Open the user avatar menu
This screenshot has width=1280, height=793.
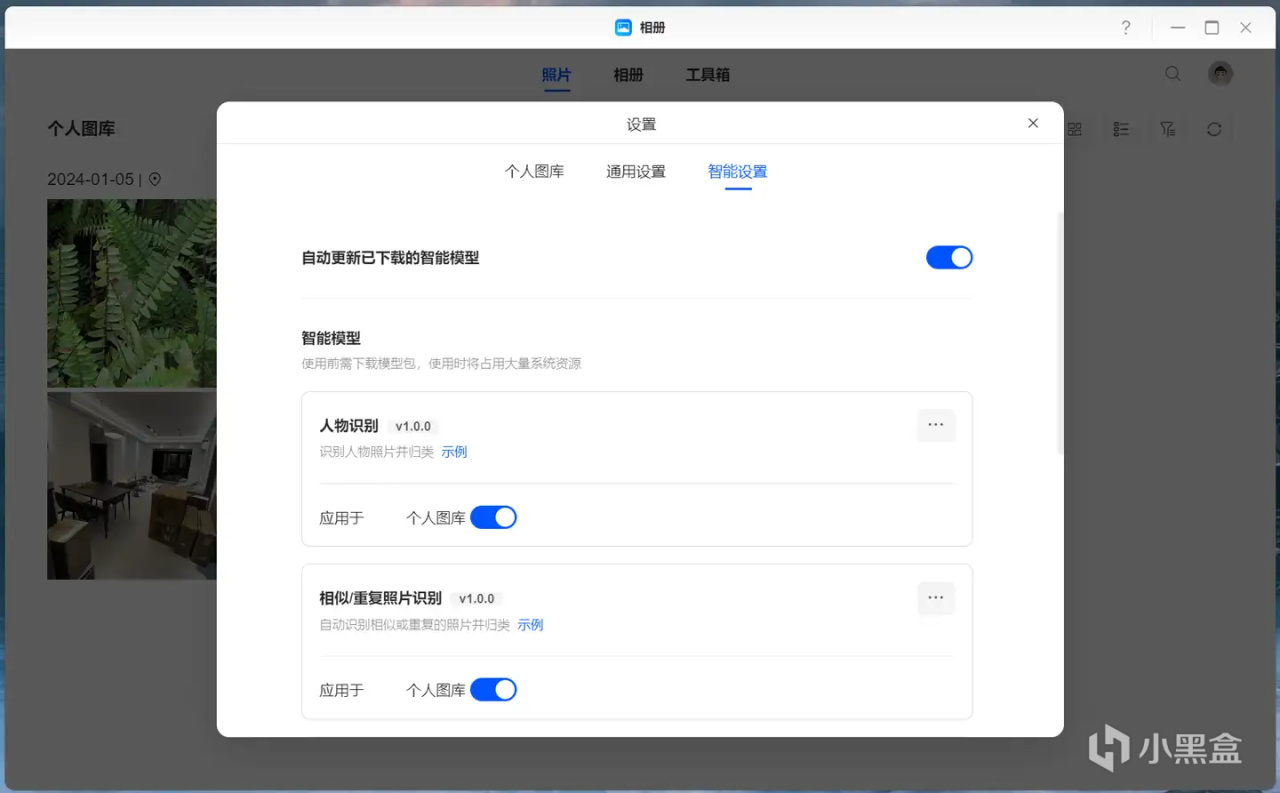[1220, 73]
